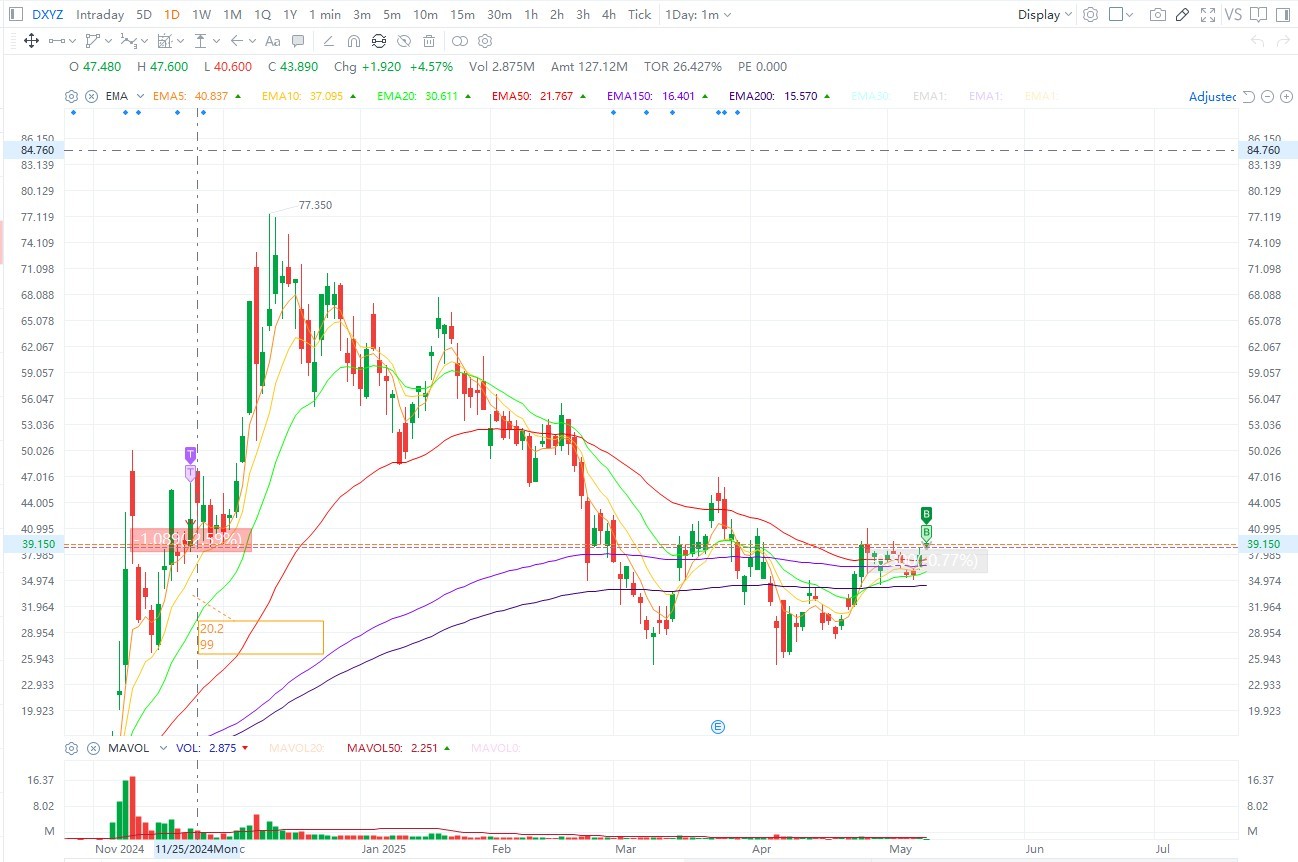Click the earnings E marker on timeline

pos(717,727)
